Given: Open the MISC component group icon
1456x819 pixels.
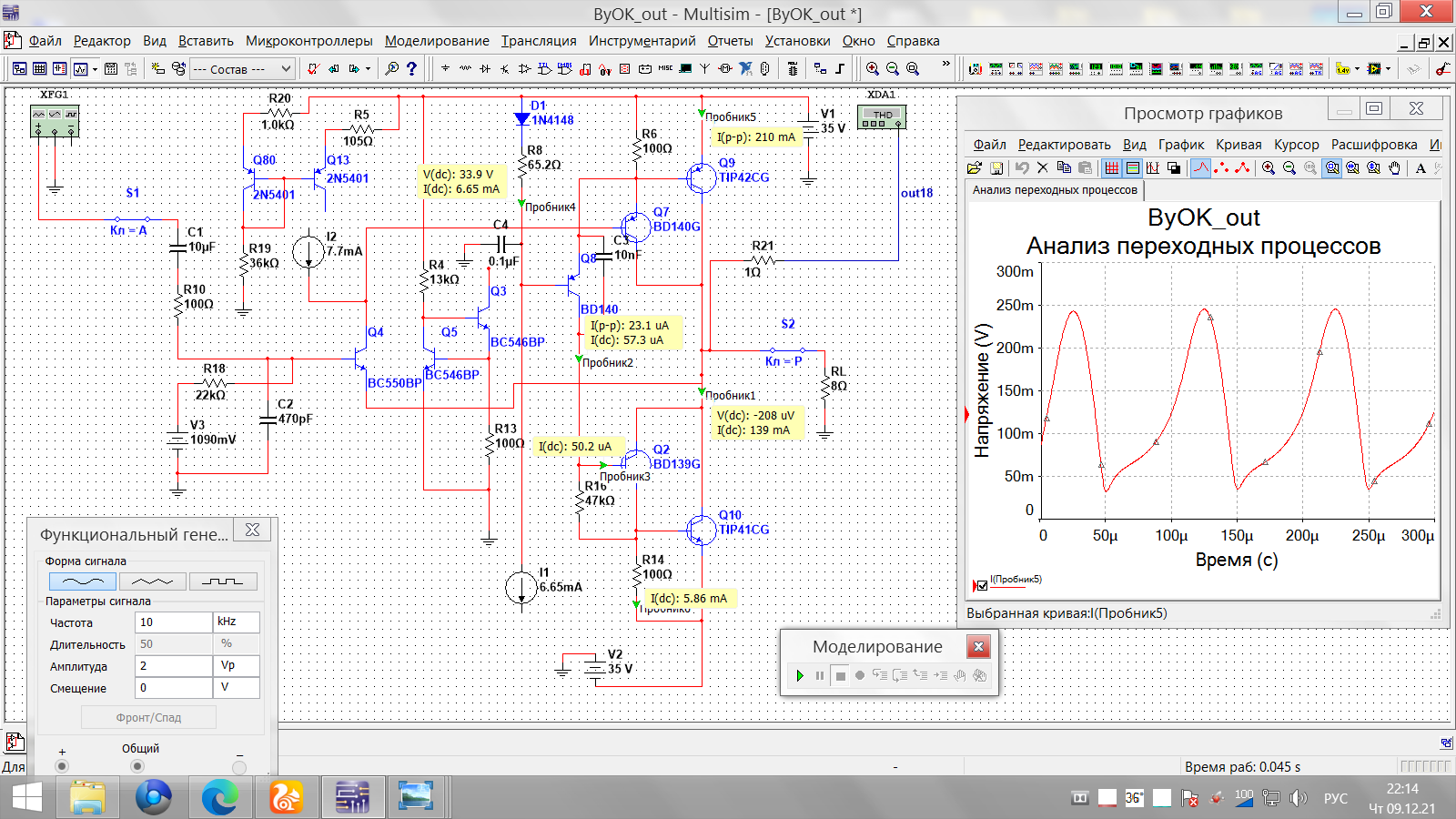Looking at the screenshot, I should click(665, 68).
